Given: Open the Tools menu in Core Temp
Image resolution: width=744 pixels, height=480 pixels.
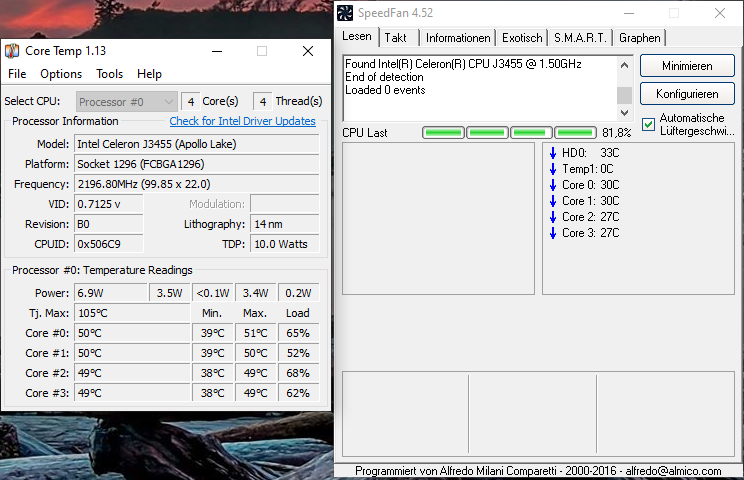Looking at the screenshot, I should click(110, 74).
